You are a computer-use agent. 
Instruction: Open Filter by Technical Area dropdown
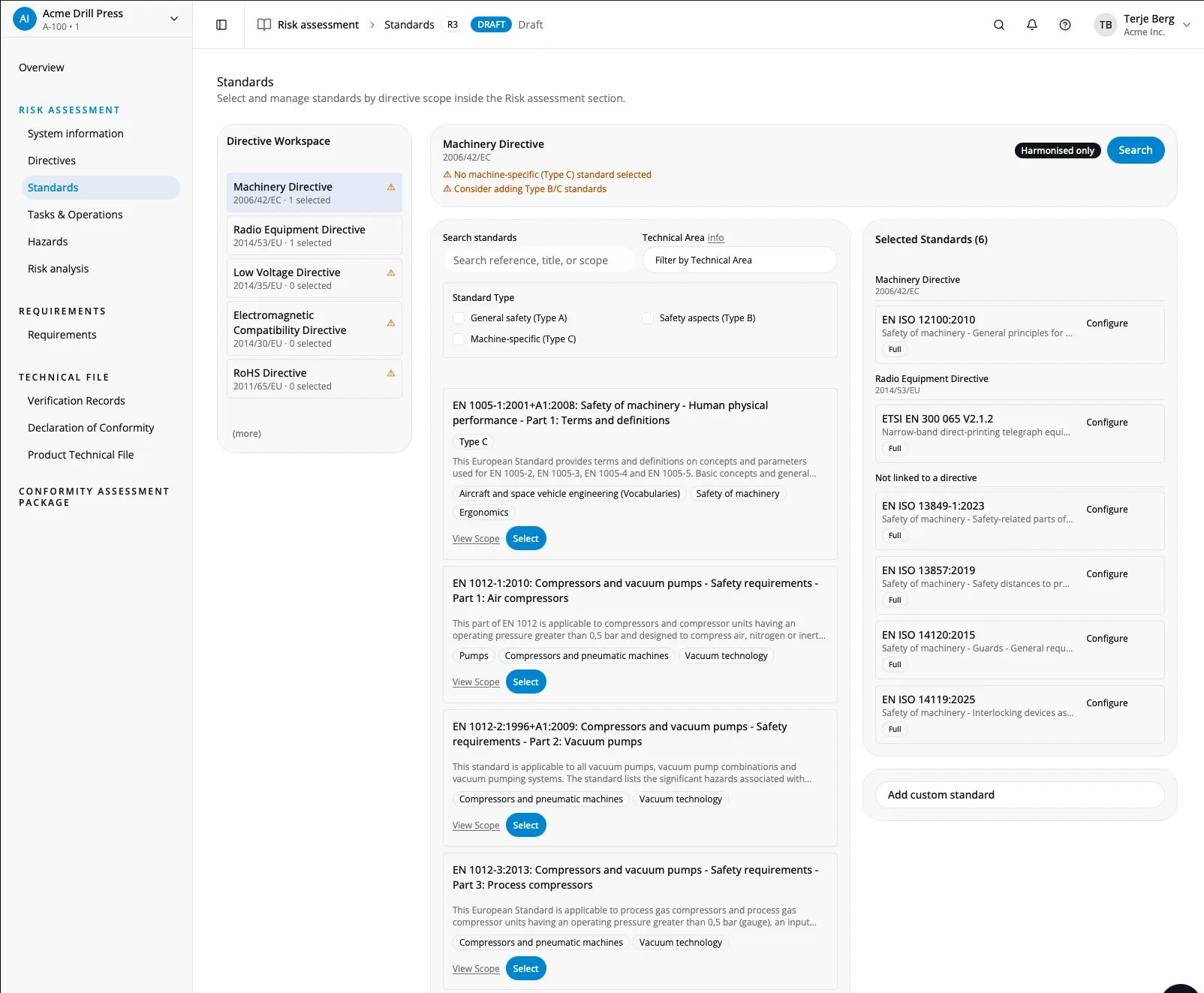tap(740, 260)
